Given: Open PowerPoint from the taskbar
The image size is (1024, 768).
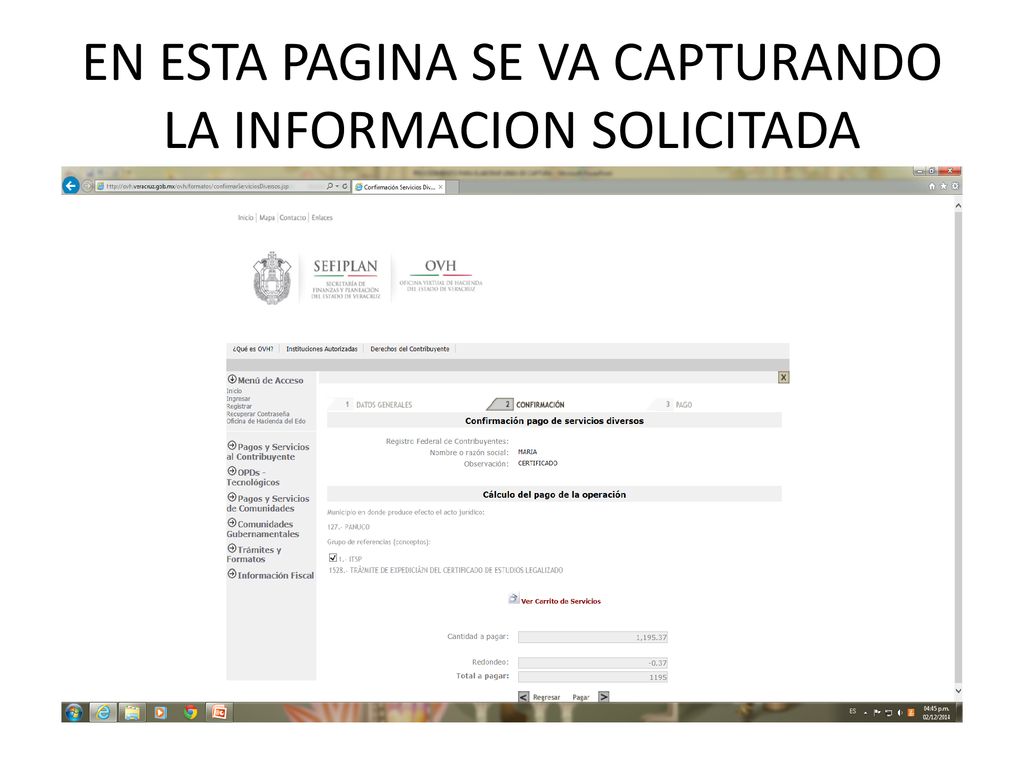Looking at the screenshot, I should pyautogui.click(x=219, y=712).
